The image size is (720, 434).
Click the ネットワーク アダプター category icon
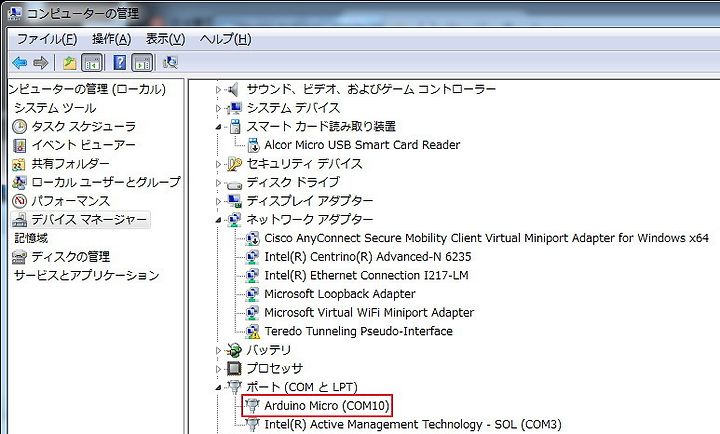(x=235, y=220)
